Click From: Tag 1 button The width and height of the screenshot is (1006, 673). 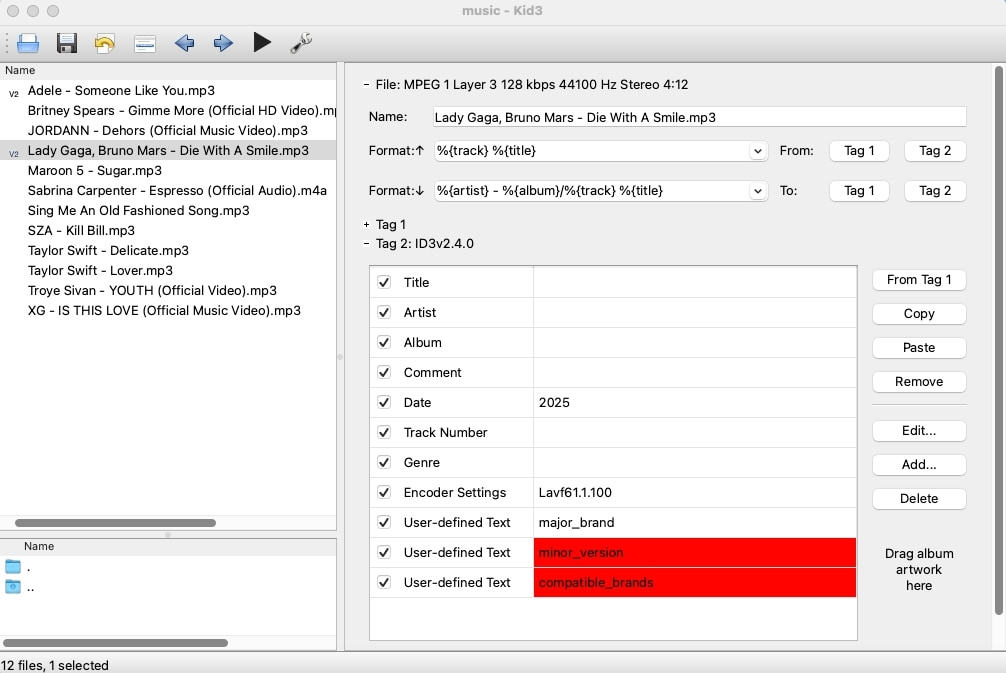859,151
